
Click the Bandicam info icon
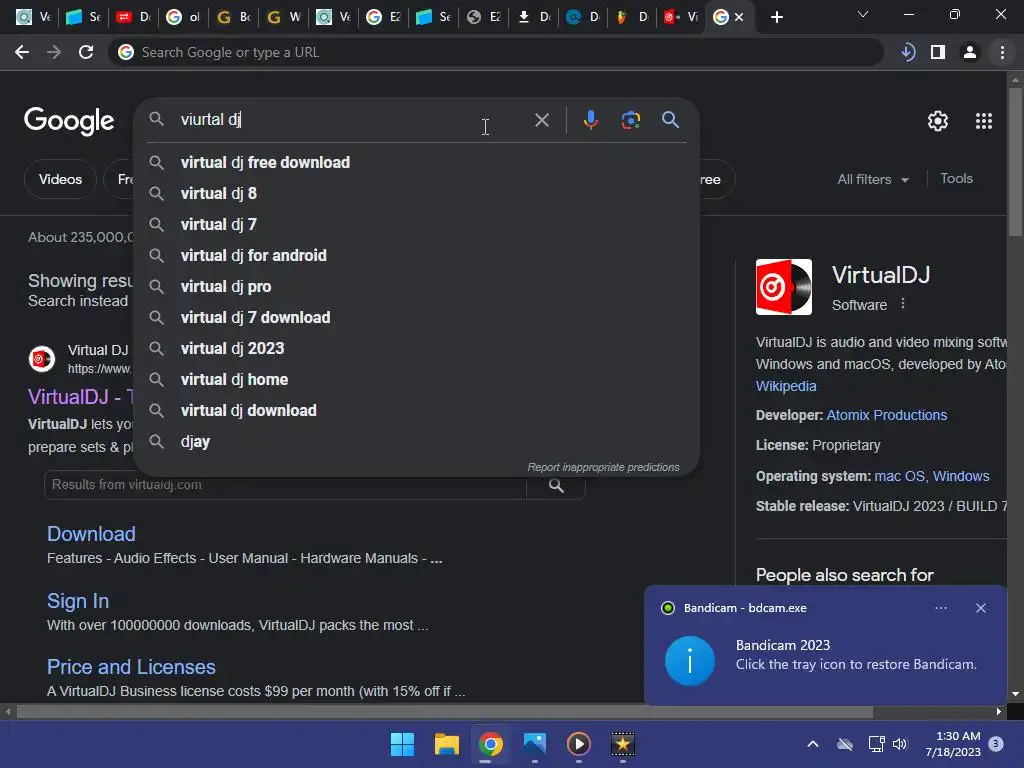point(690,661)
